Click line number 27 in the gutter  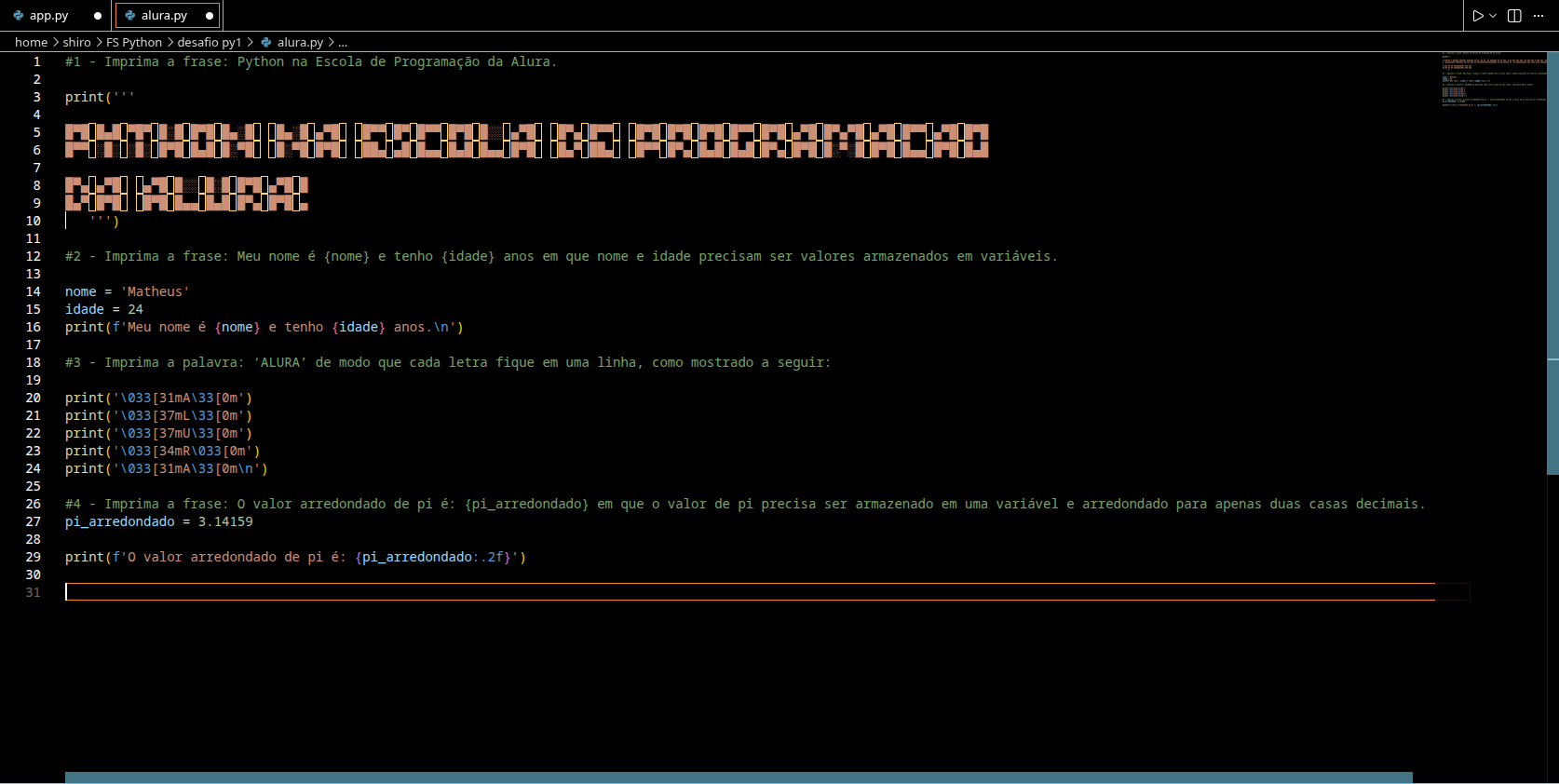(34, 521)
